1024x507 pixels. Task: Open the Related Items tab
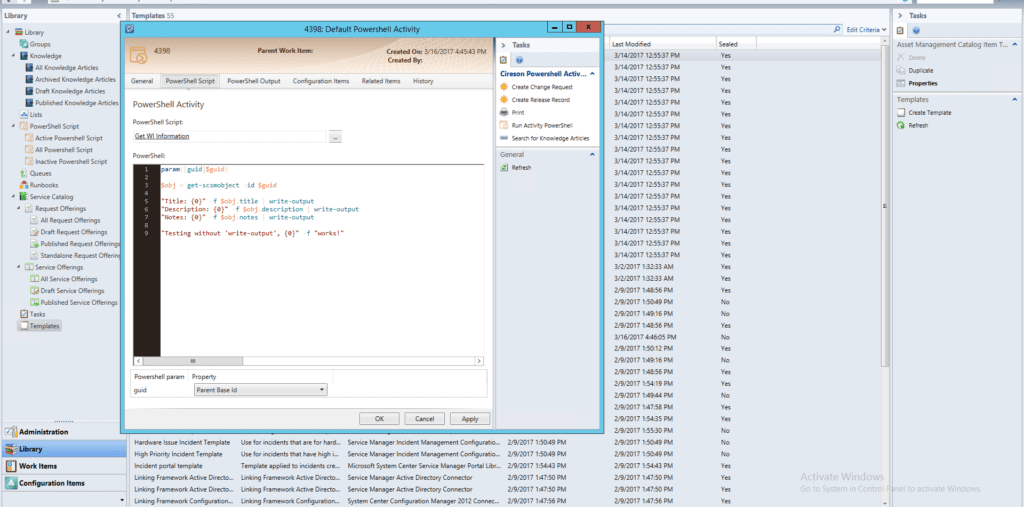pyautogui.click(x=381, y=81)
